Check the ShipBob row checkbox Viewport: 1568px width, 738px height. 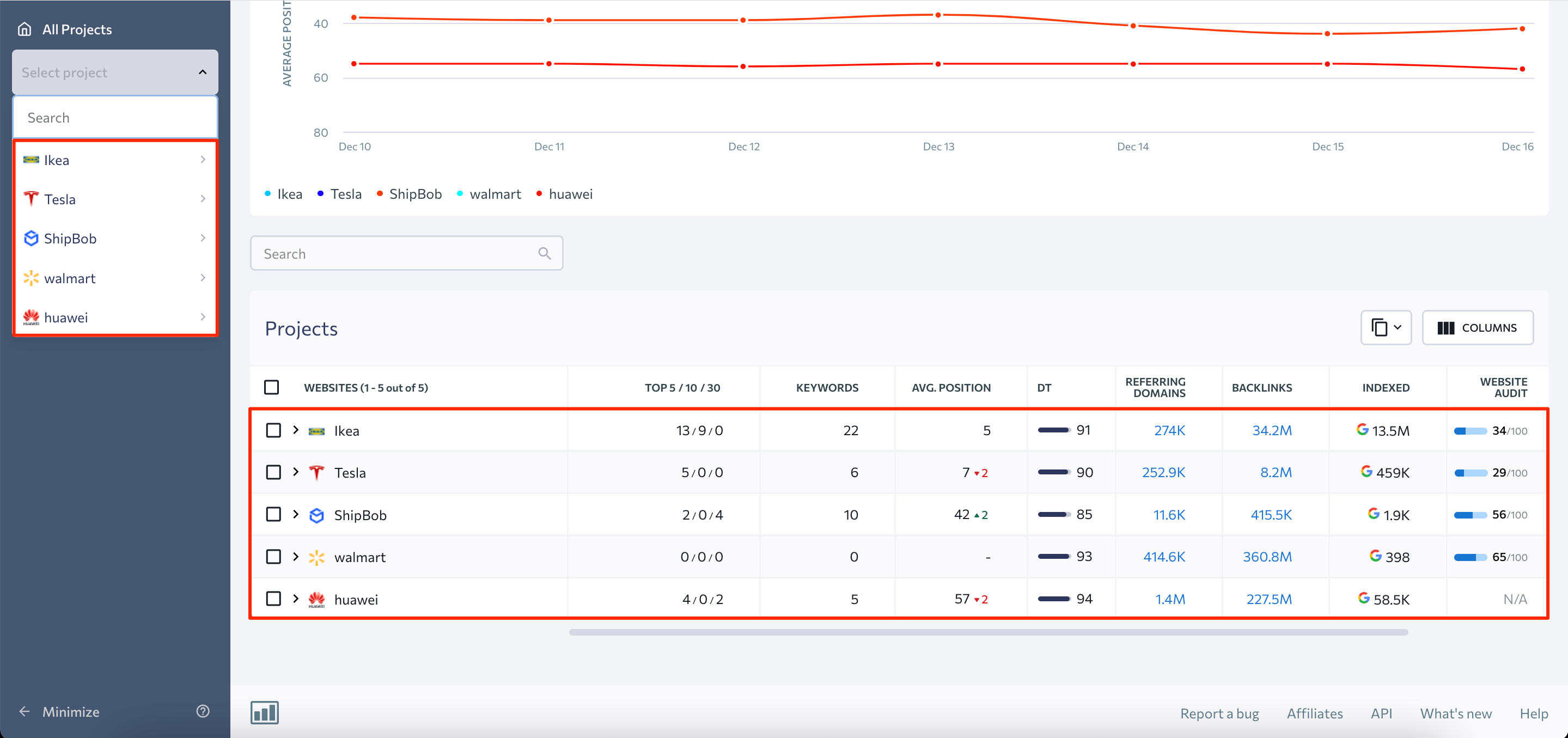click(273, 515)
